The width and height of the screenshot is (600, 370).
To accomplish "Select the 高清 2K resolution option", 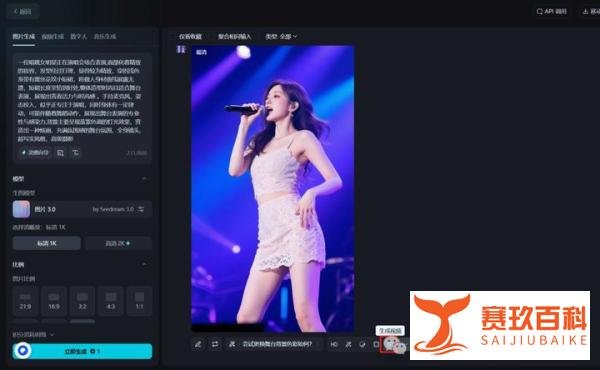I will pos(118,243).
